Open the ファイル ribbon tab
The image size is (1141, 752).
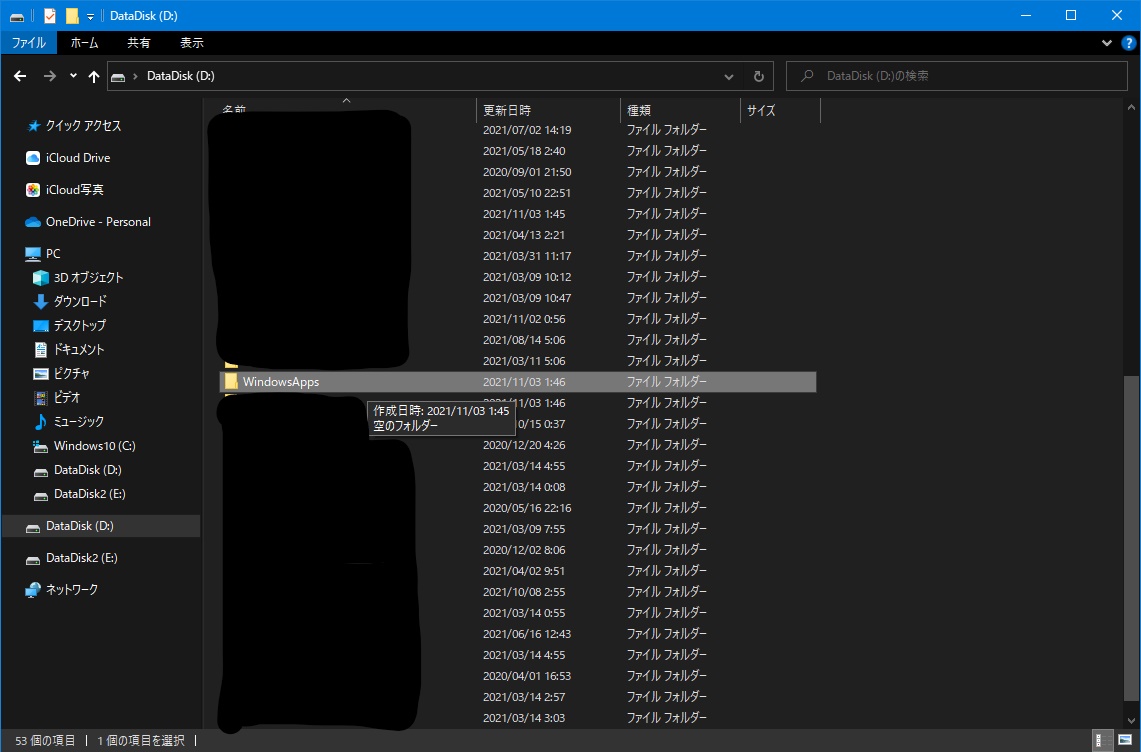[x=28, y=43]
